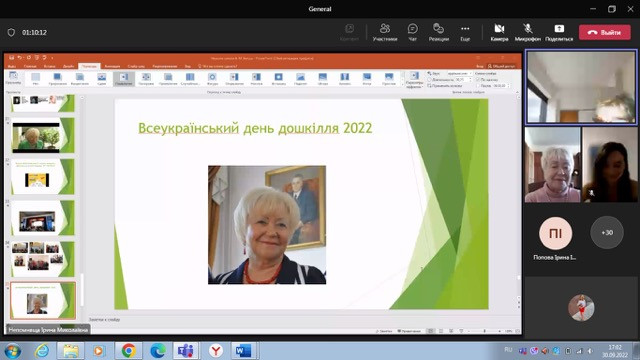Expand the +30 additional participants list
The height and width of the screenshot is (360, 640).
pos(607,232)
